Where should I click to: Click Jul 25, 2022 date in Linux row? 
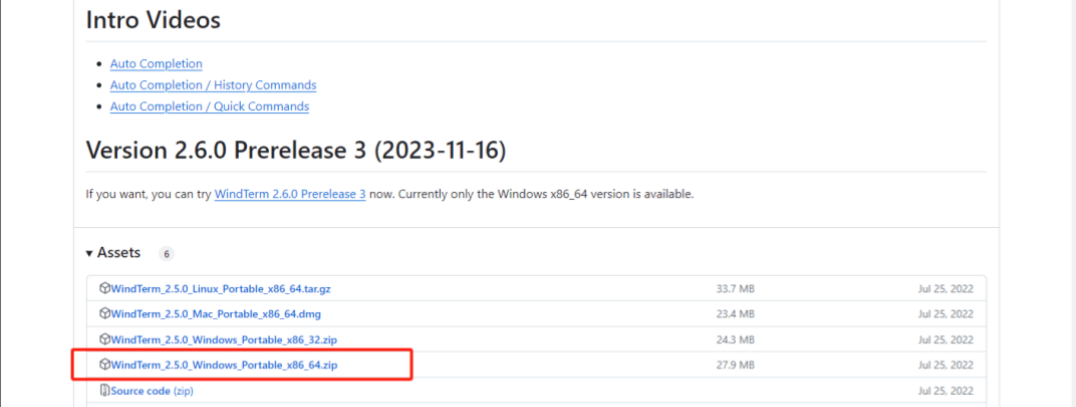point(946,289)
